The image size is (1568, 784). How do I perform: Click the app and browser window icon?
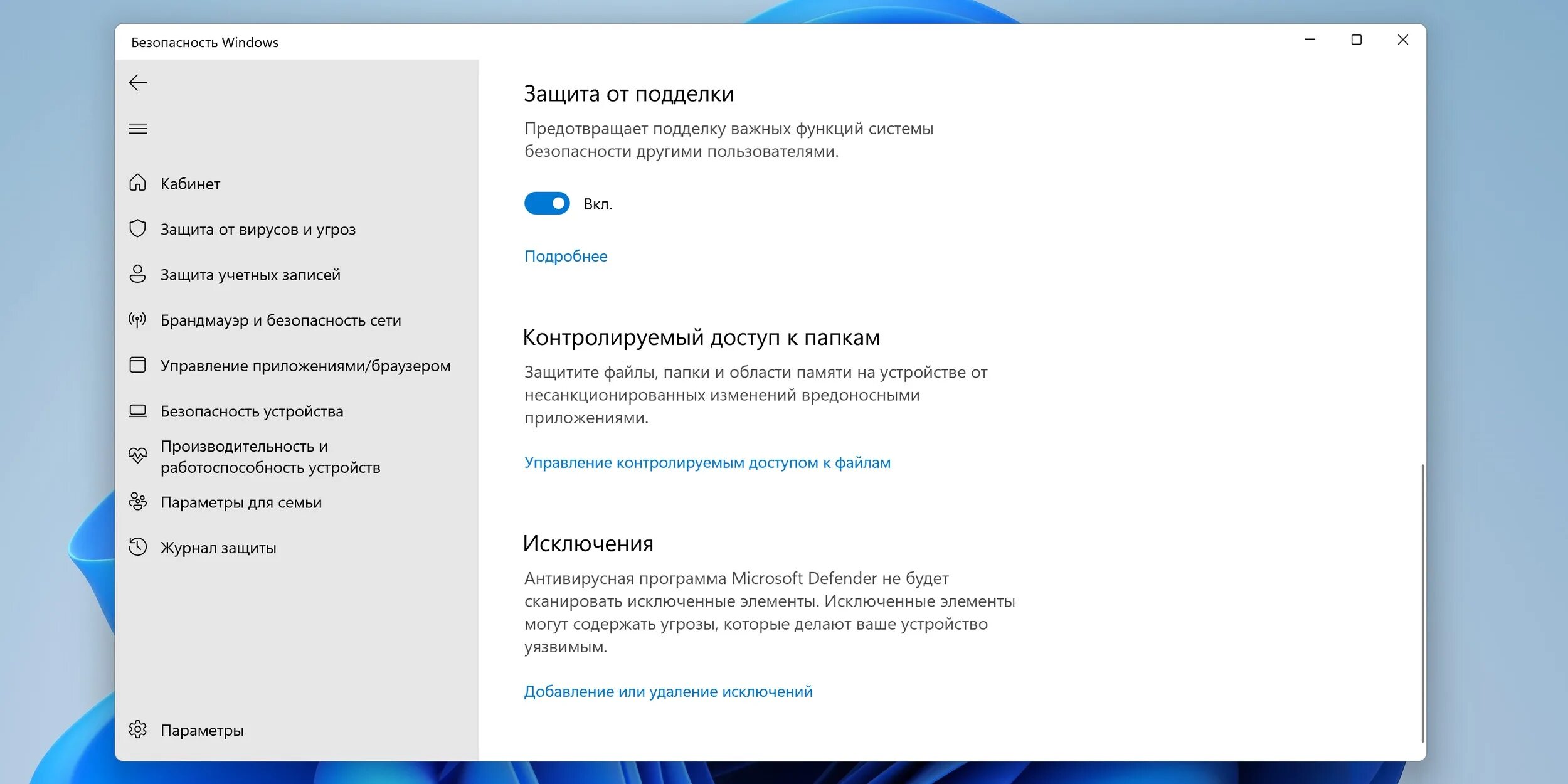137,365
